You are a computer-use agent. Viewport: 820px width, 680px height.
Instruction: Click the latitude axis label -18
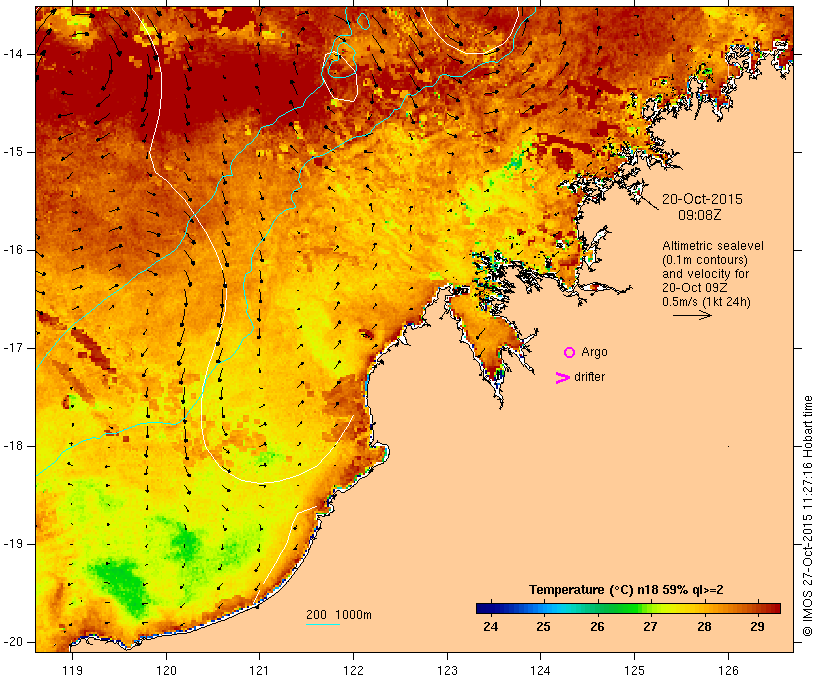(x=13, y=446)
